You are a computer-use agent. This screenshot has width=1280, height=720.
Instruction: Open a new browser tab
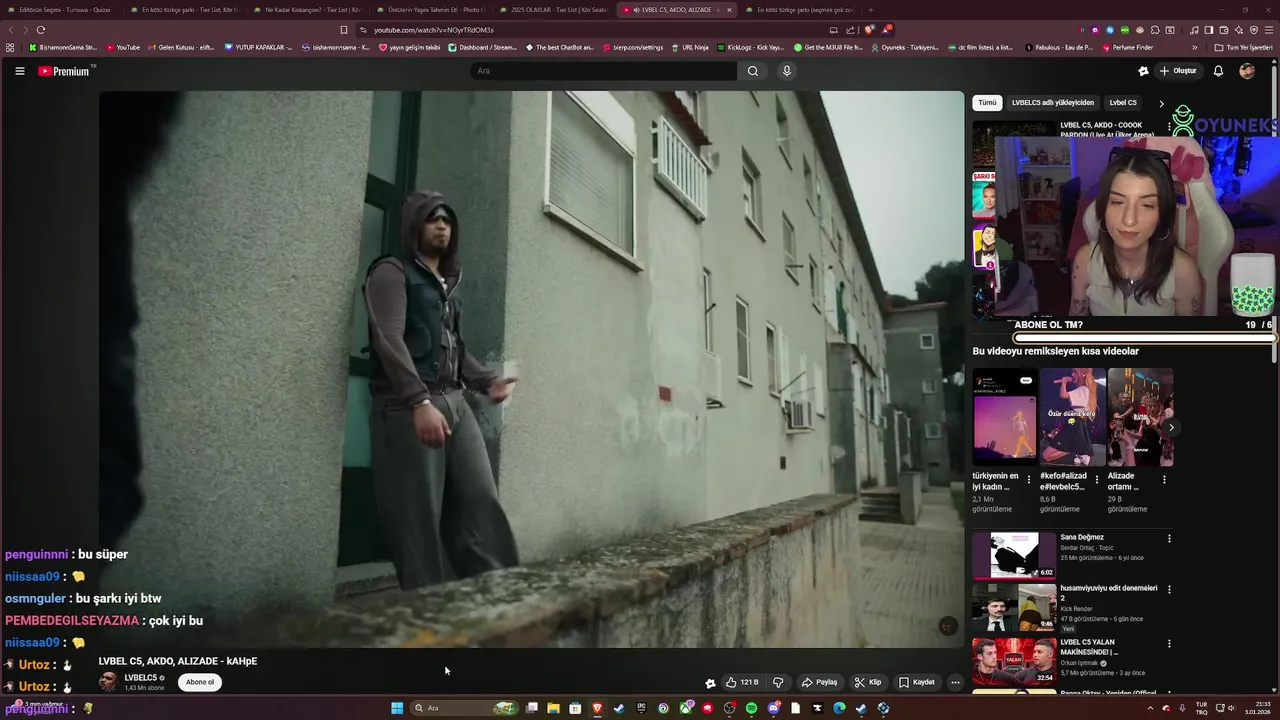pos(870,10)
